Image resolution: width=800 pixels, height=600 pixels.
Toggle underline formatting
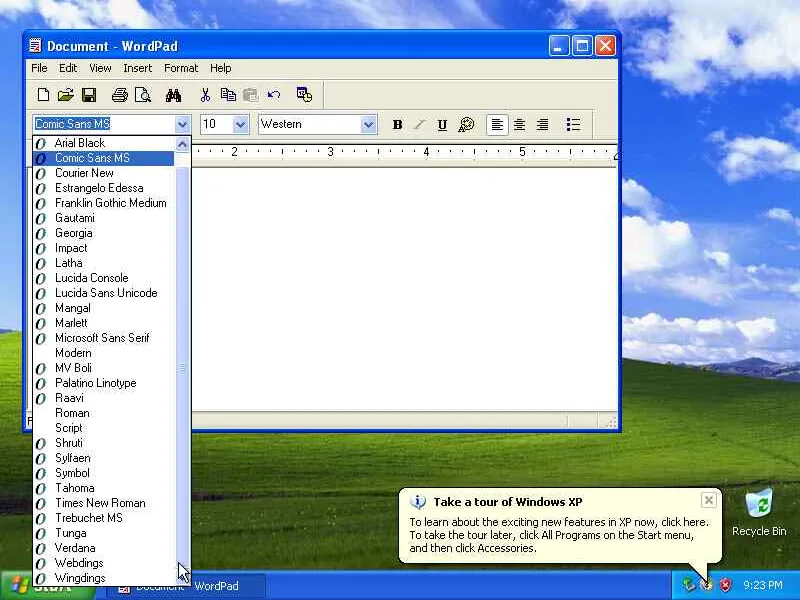[442, 124]
